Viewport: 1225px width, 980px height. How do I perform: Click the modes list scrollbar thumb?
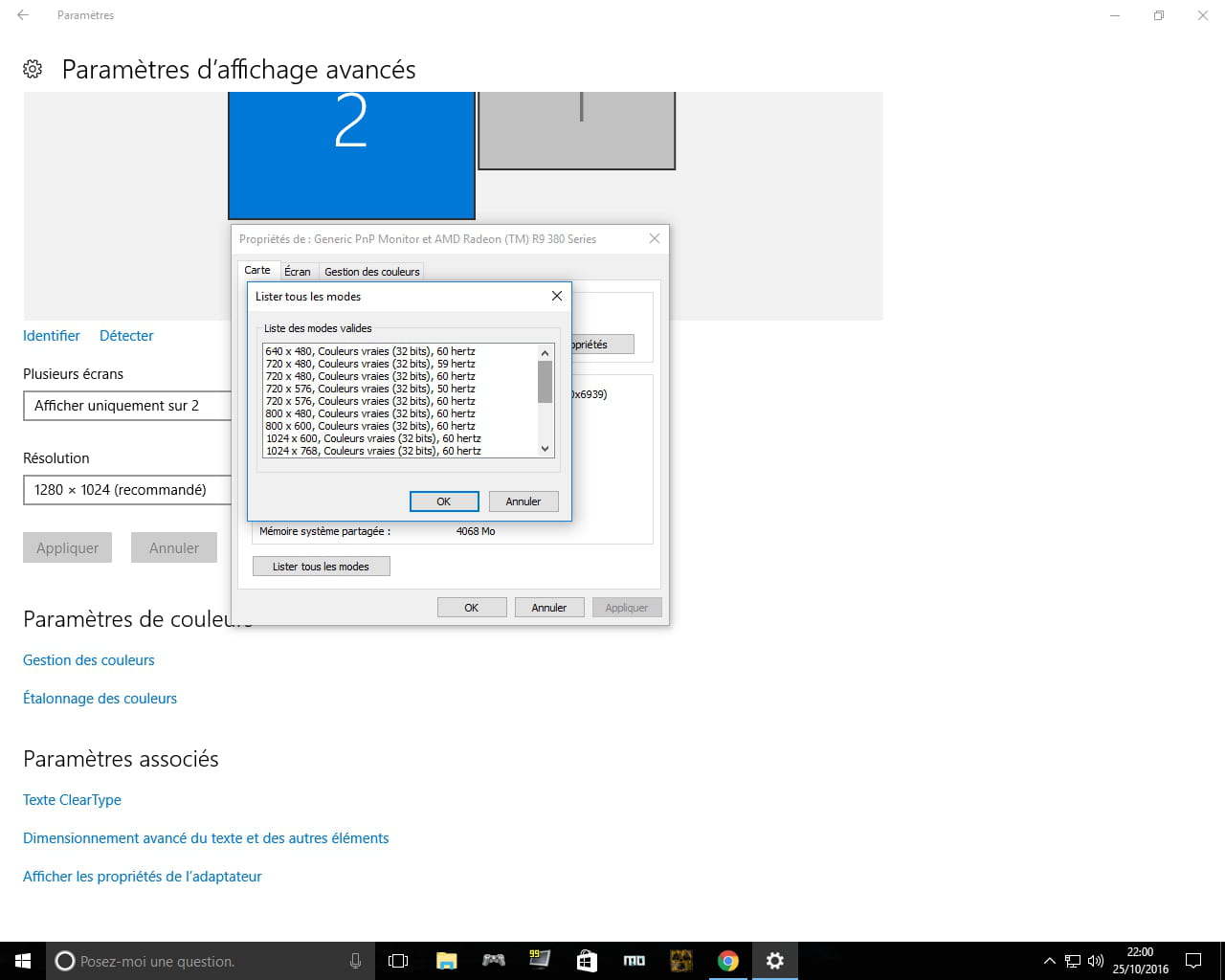pyautogui.click(x=546, y=382)
